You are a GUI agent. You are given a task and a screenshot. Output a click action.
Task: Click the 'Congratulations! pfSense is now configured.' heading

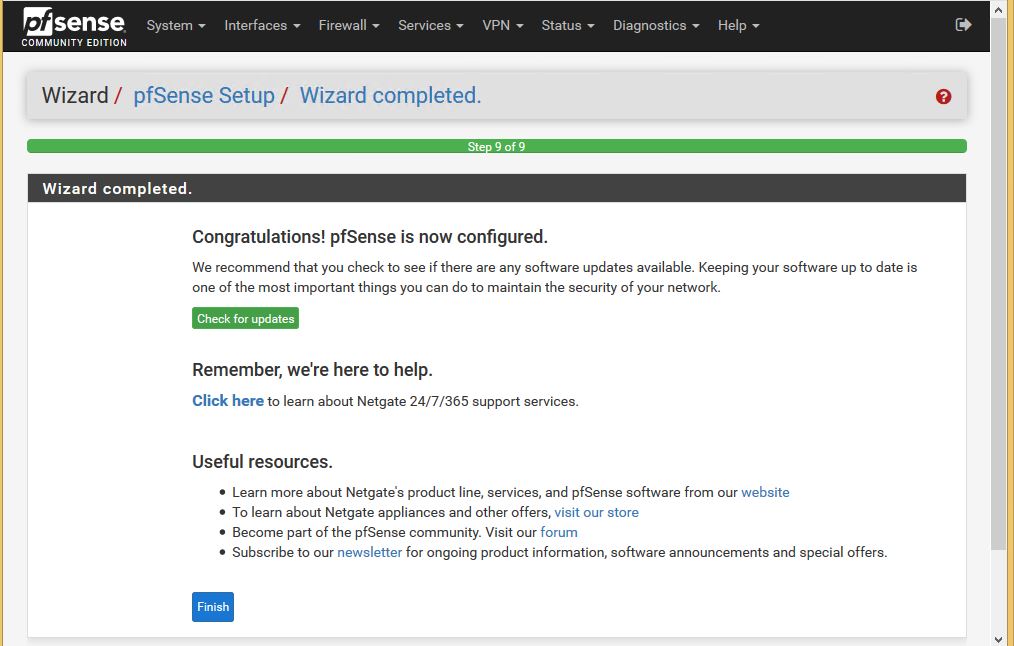370,237
